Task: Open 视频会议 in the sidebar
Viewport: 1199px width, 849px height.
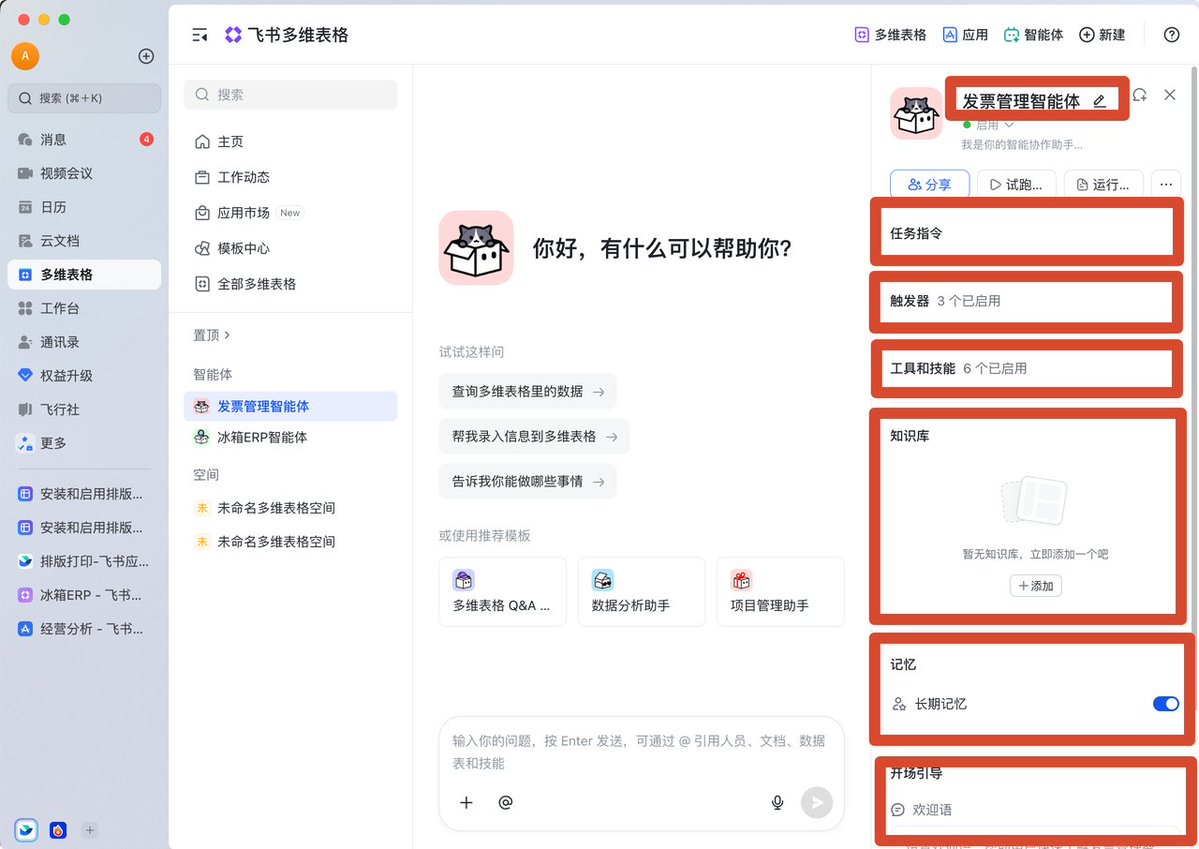Action: (x=84, y=173)
